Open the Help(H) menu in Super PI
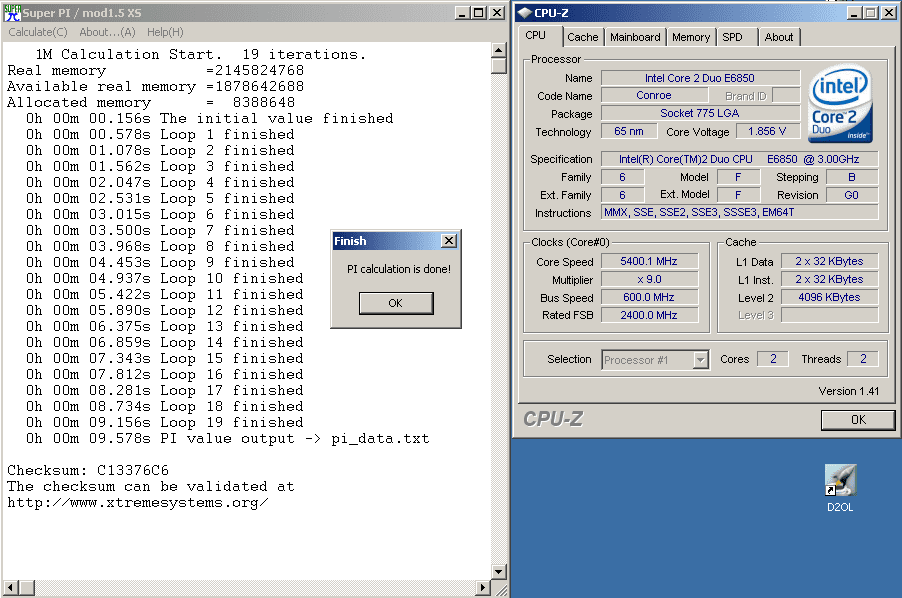Image resolution: width=902 pixels, height=598 pixels. click(x=165, y=32)
